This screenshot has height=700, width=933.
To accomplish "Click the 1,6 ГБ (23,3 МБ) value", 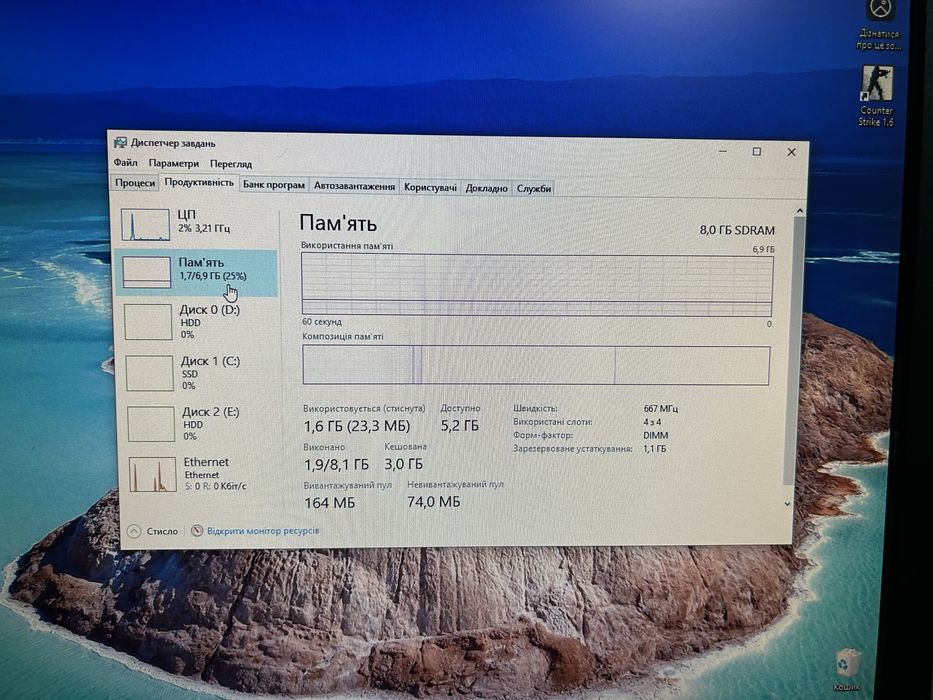I will coord(357,426).
